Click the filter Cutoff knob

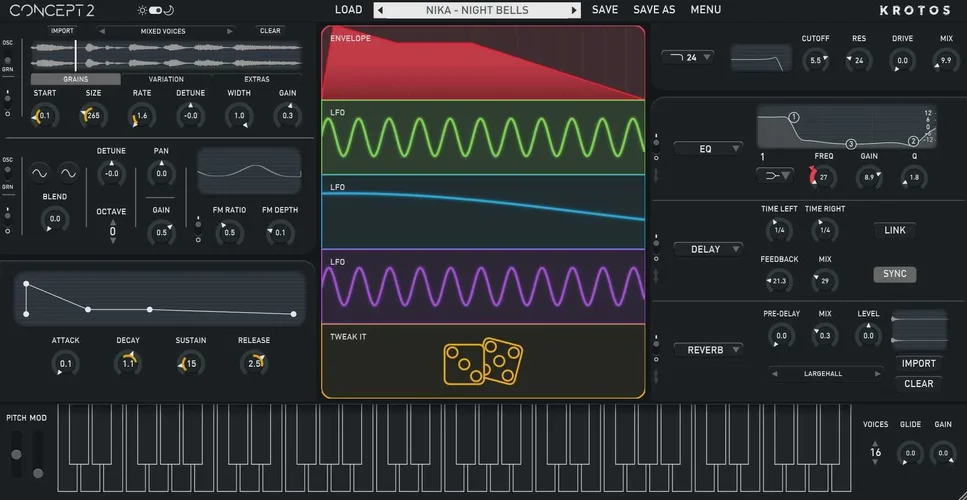tap(815, 61)
